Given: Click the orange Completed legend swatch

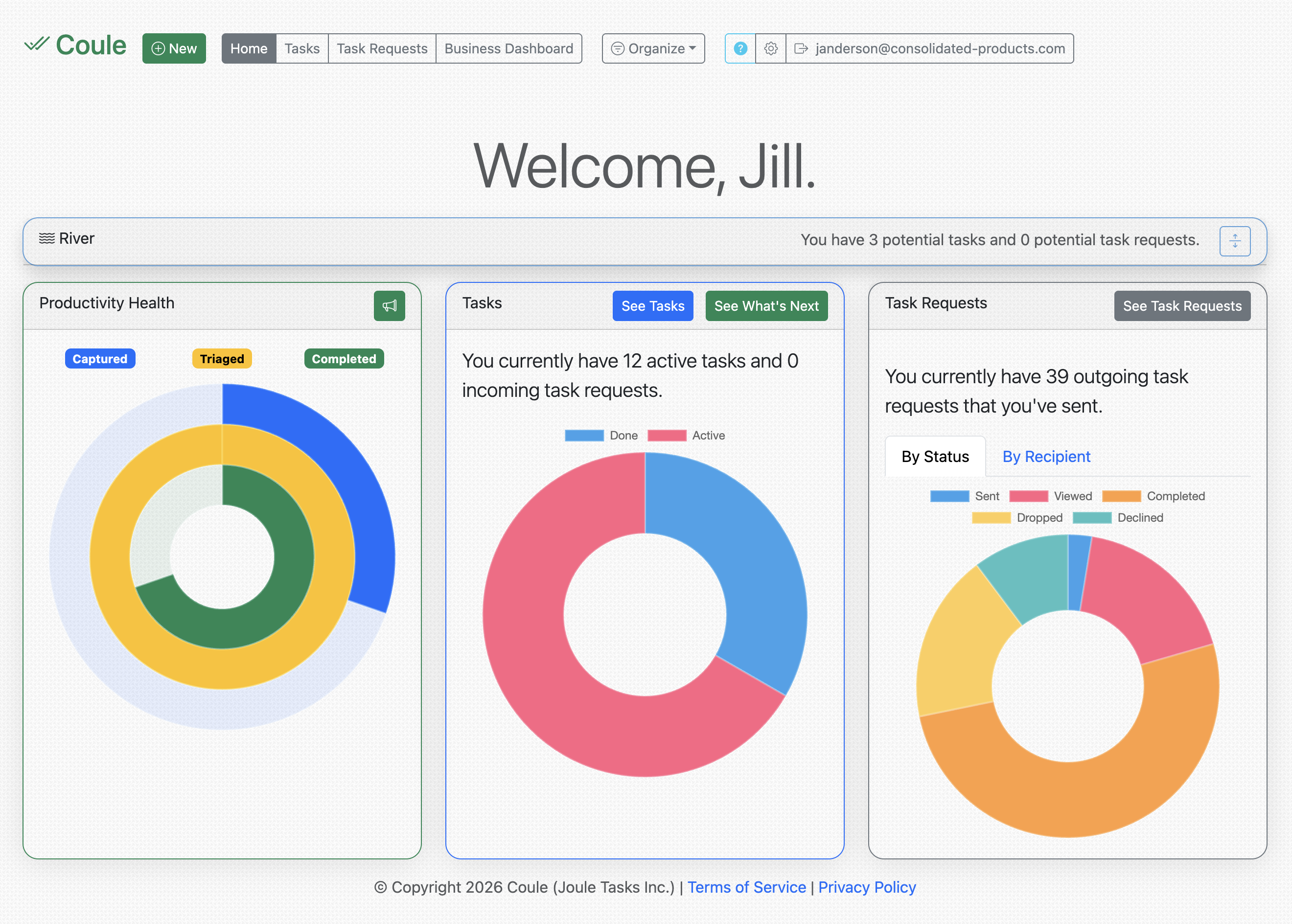Looking at the screenshot, I should pyautogui.click(x=1121, y=496).
